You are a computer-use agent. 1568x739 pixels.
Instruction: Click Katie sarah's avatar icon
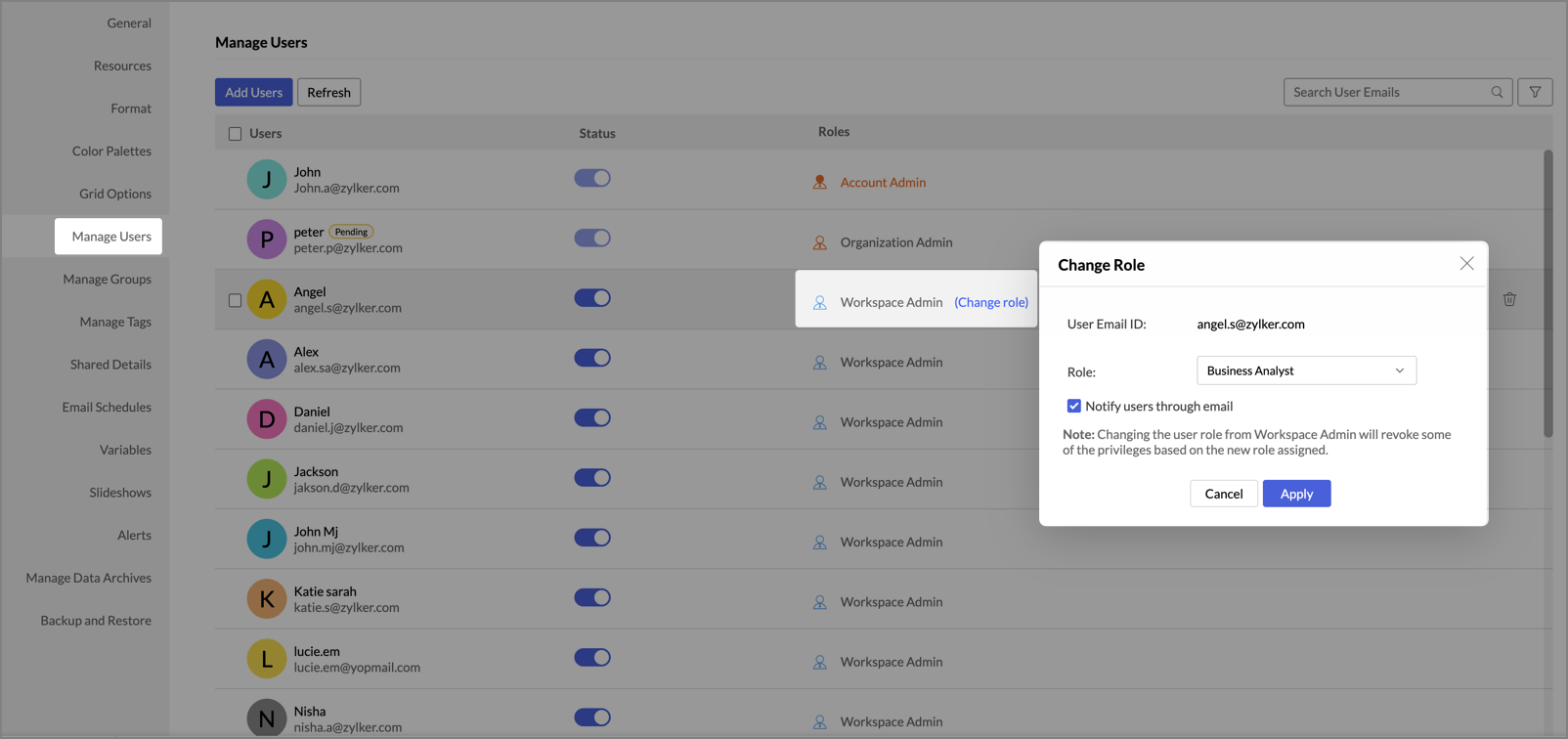pyautogui.click(x=266, y=599)
